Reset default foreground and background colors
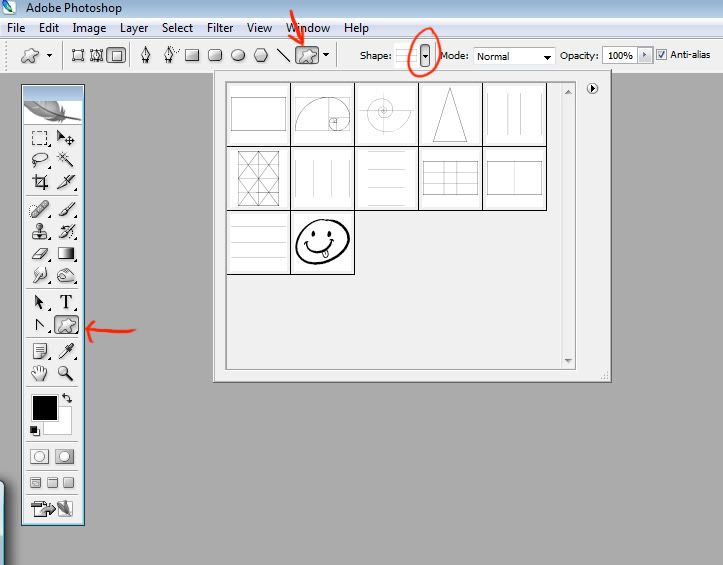Screen dimensions: 723x565 35,431
